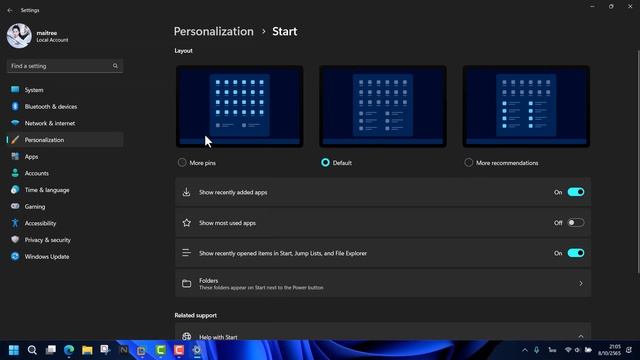The height and width of the screenshot is (360, 640).
Task: Select Personalization in sidebar
Action: click(x=65, y=140)
